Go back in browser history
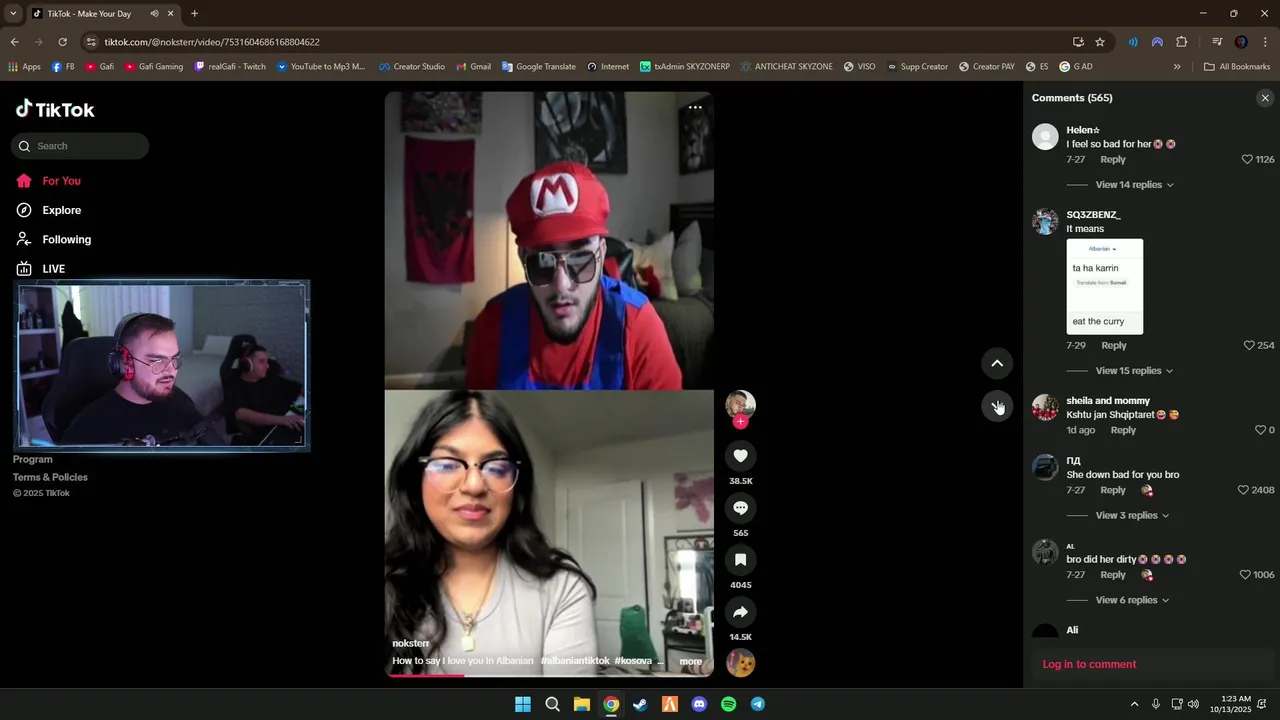This screenshot has width=1280, height=720. pos(14,42)
